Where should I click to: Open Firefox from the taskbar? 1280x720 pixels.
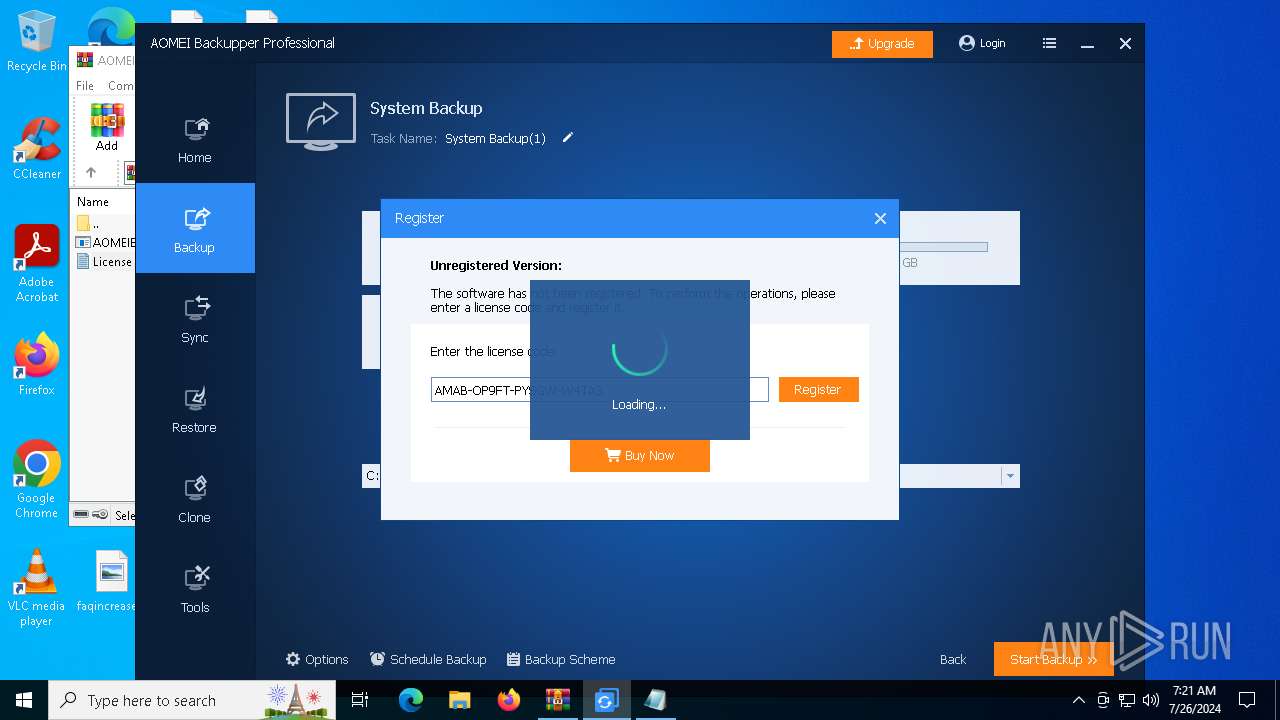[x=509, y=700]
